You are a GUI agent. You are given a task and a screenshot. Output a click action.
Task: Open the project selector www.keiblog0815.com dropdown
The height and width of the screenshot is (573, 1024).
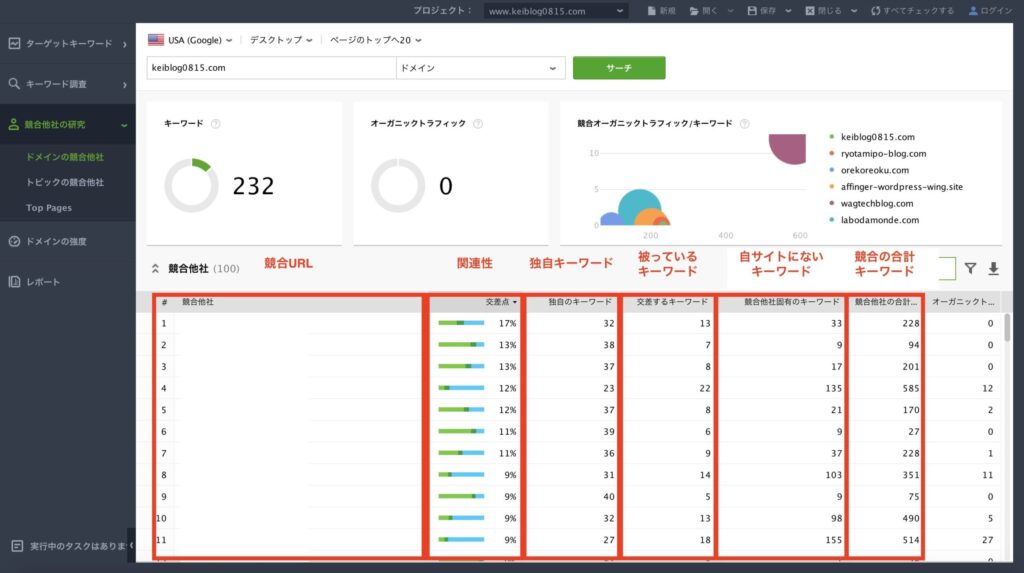pyautogui.click(x=556, y=11)
